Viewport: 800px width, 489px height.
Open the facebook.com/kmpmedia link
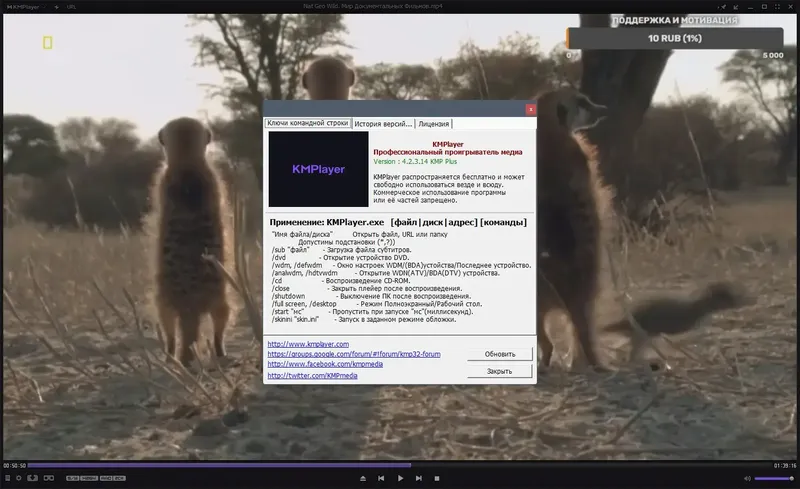pos(325,364)
